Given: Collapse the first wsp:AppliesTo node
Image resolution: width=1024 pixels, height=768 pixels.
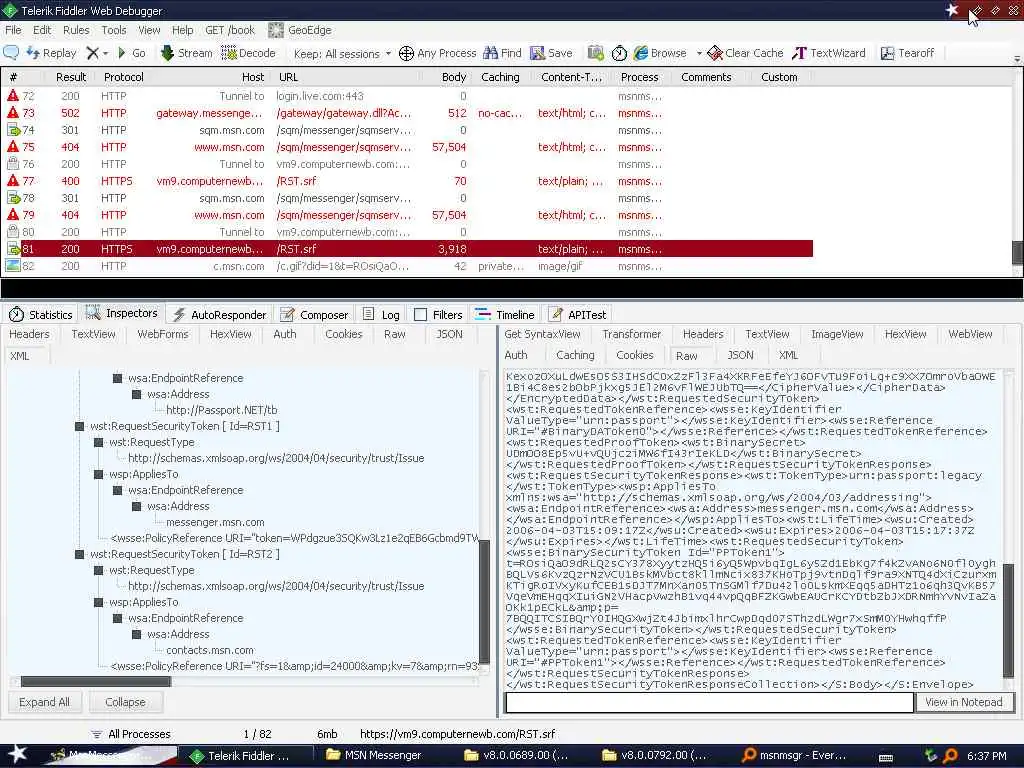Looking at the screenshot, I should click(99, 474).
